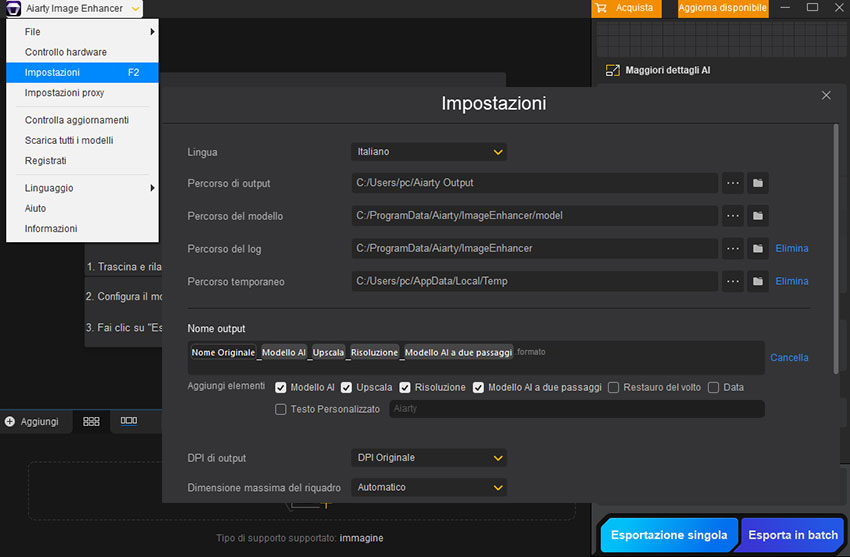Screen dimensions: 850x557
Task: Uncheck the Risoluzione checkbox
Action: click(404, 387)
